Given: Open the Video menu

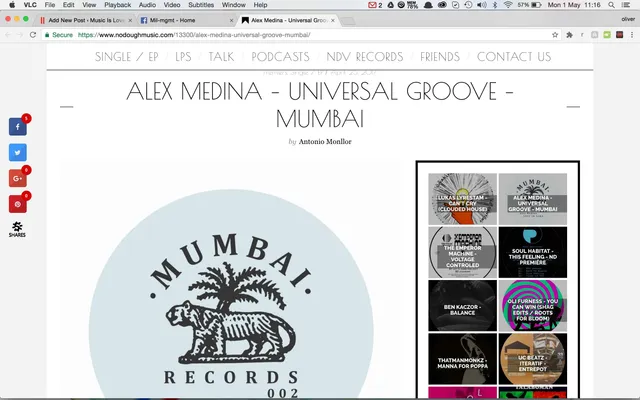Looking at the screenshot, I should pyautogui.click(x=172, y=5).
